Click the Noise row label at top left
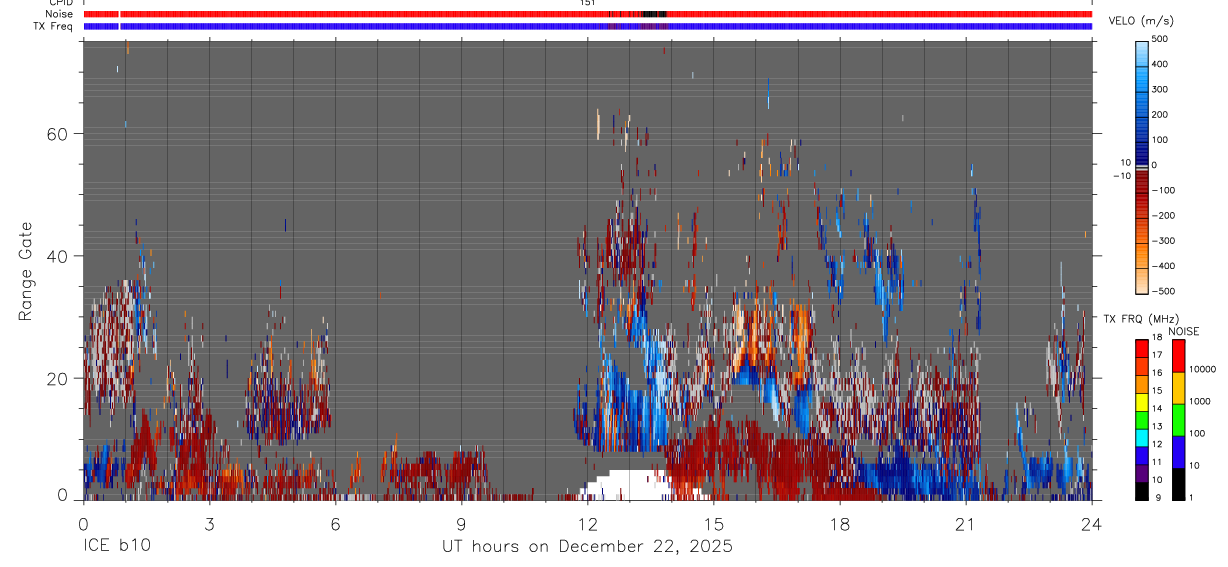This screenshot has width=1228, height=567. [x=61, y=14]
